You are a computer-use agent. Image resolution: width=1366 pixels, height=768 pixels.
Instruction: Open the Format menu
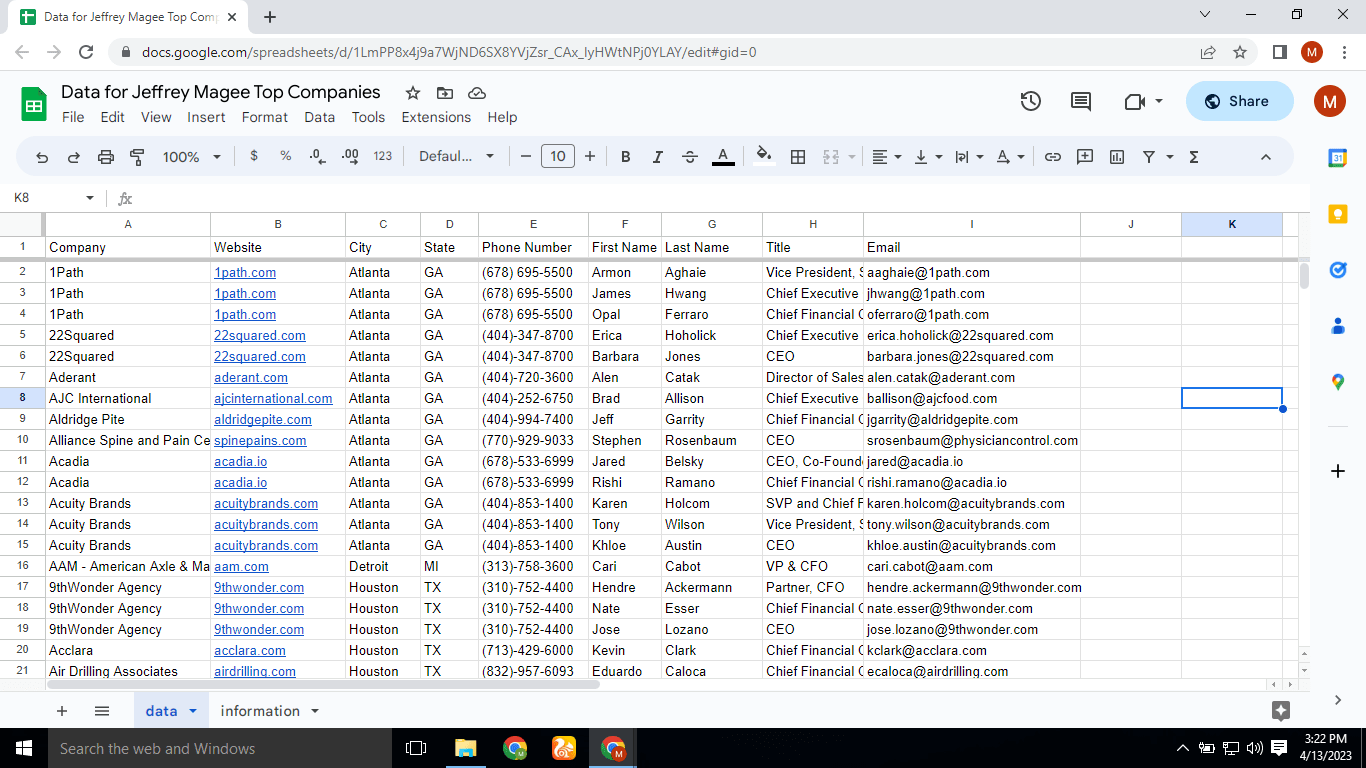(265, 117)
